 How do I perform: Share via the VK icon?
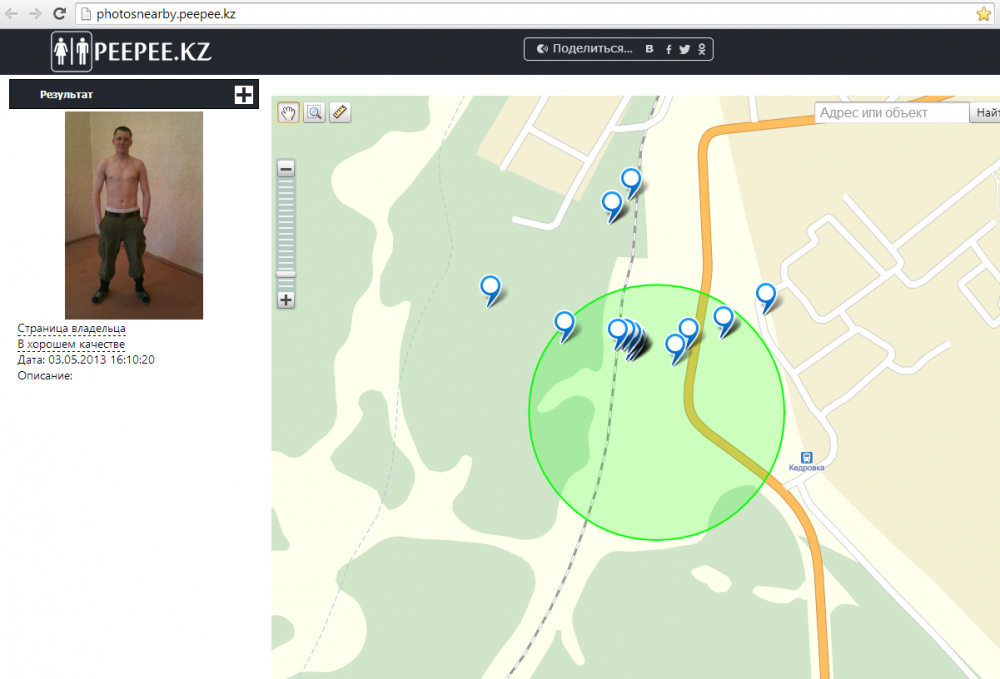coord(649,49)
